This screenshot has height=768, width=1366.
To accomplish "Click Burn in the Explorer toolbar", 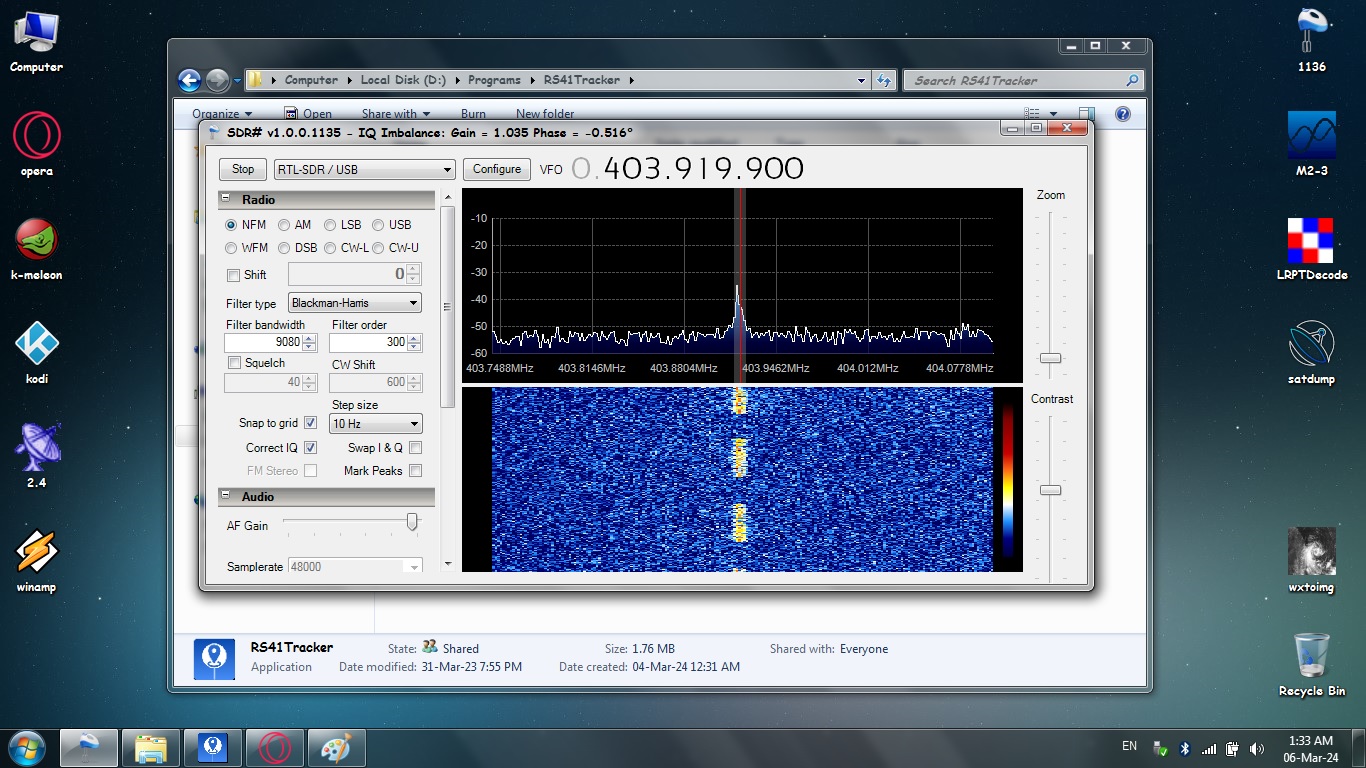I will pos(473,114).
